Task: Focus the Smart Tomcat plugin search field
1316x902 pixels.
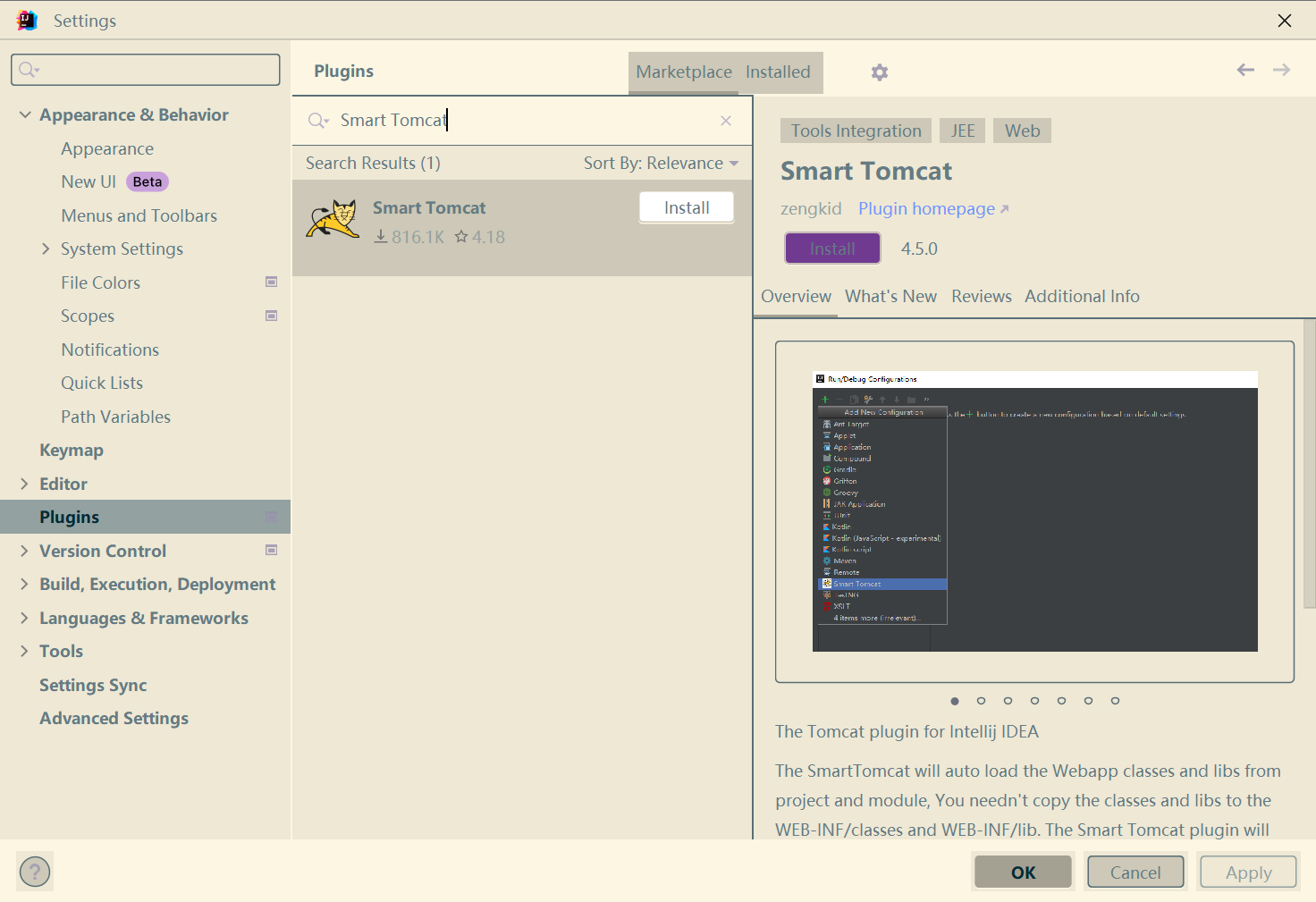Action: [521, 121]
